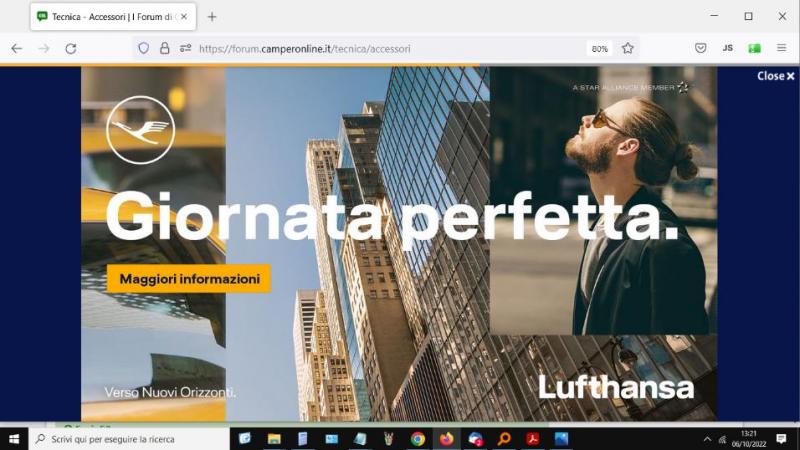Expand hidden system tray icons chevron
Viewport: 800px width, 450px height.
click(707, 439)
